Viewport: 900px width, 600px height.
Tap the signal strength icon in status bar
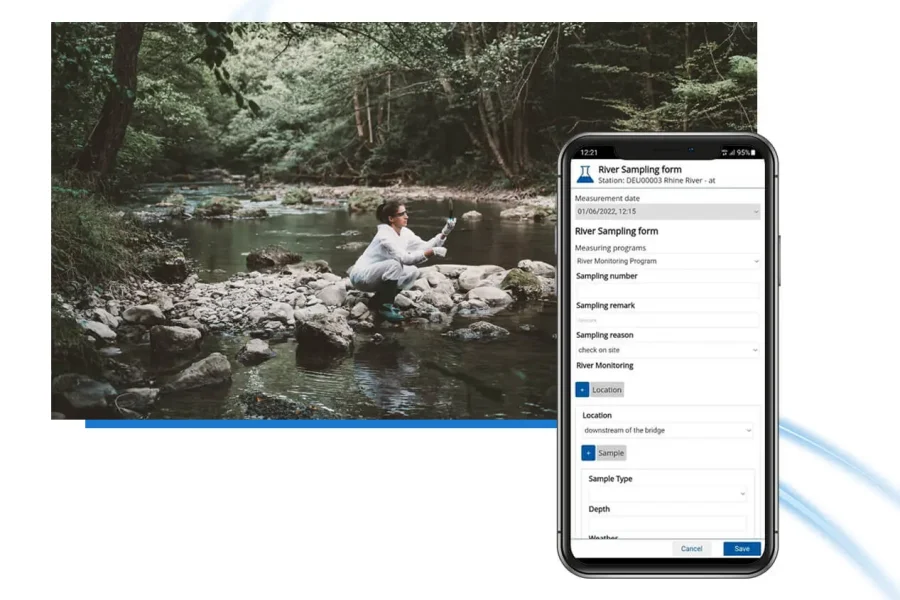click(x=732, y=152)
